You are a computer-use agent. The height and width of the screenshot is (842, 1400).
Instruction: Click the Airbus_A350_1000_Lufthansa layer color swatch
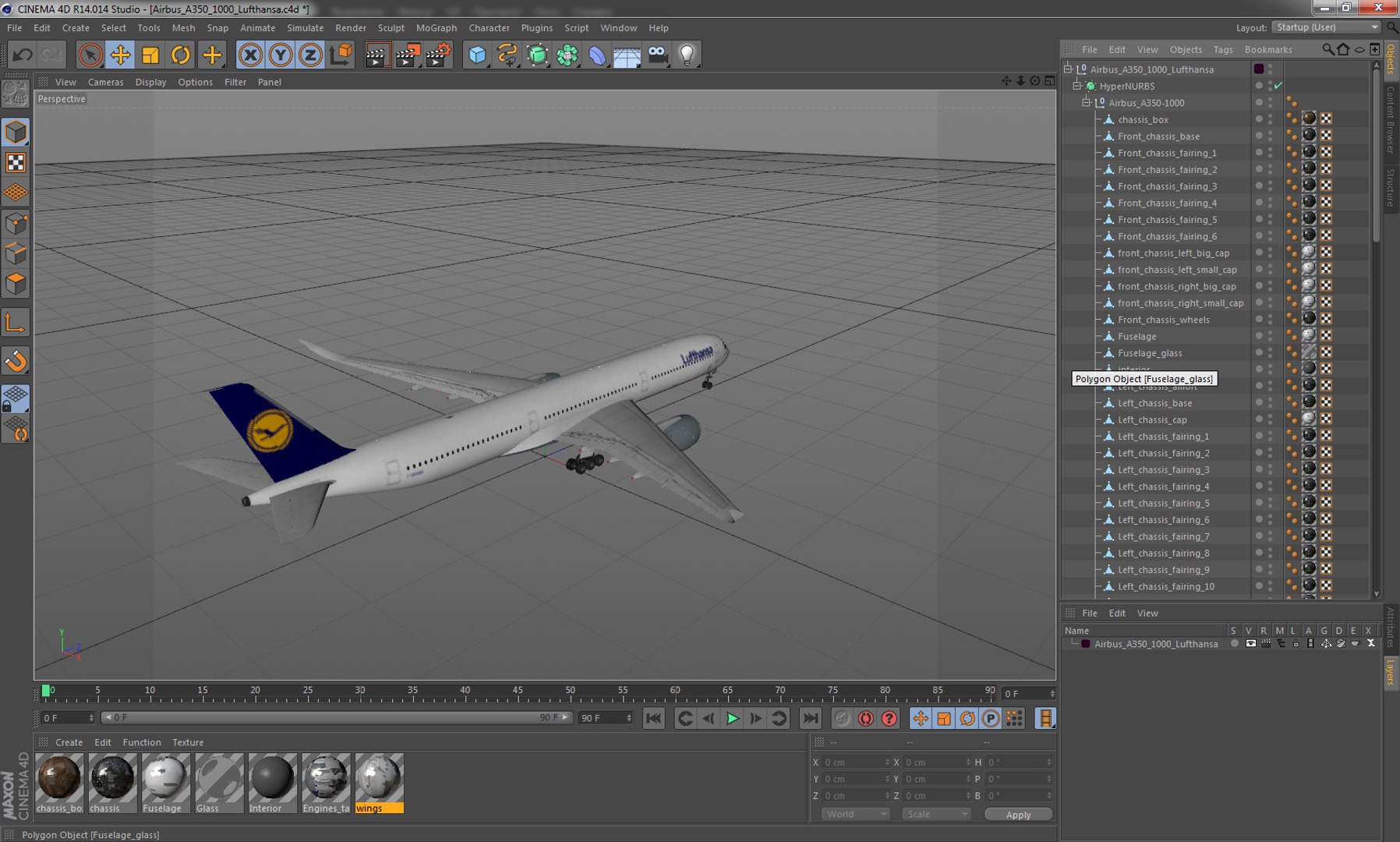1086,644
